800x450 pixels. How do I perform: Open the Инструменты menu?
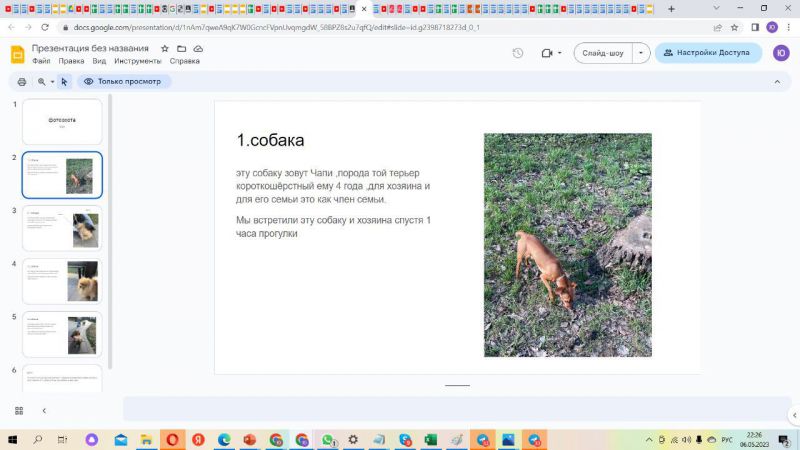pyautogui.click(x=137, y=61)
